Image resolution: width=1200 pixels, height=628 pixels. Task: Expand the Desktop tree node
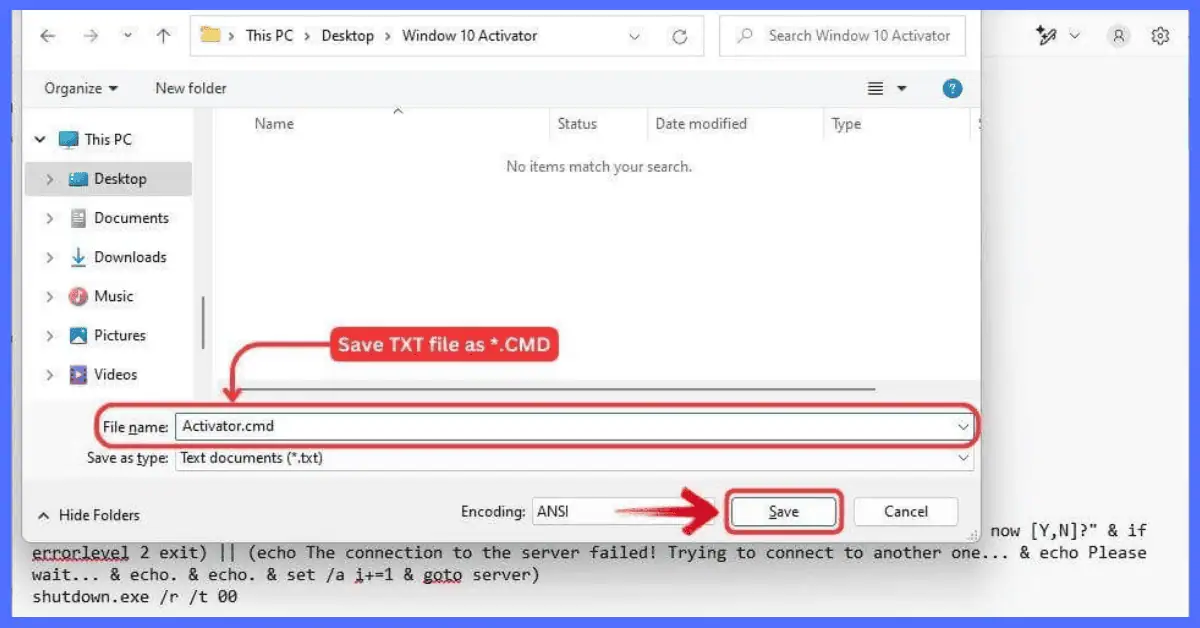click(x=49, y=179)
